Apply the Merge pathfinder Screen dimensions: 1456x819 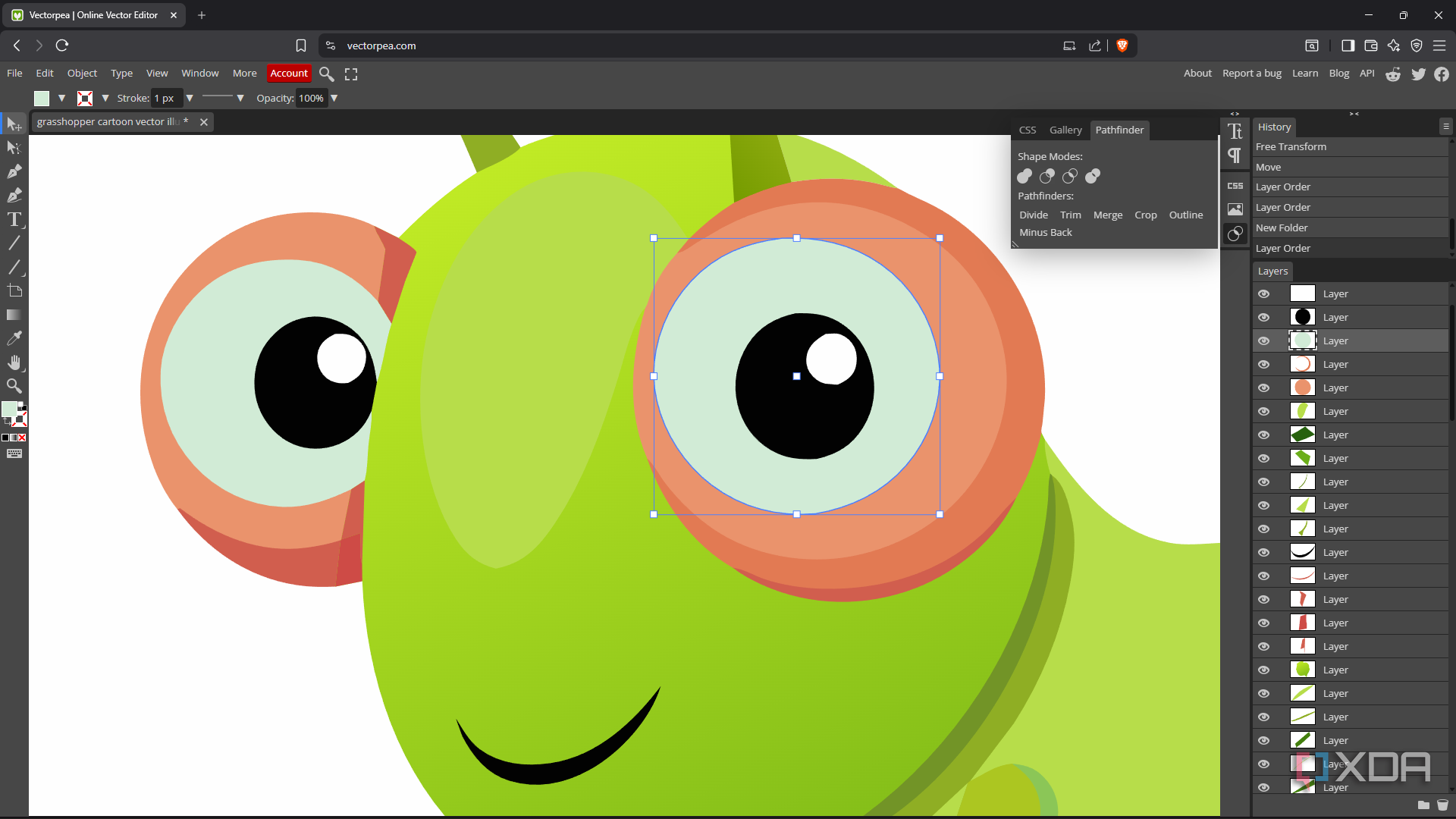1108,215
